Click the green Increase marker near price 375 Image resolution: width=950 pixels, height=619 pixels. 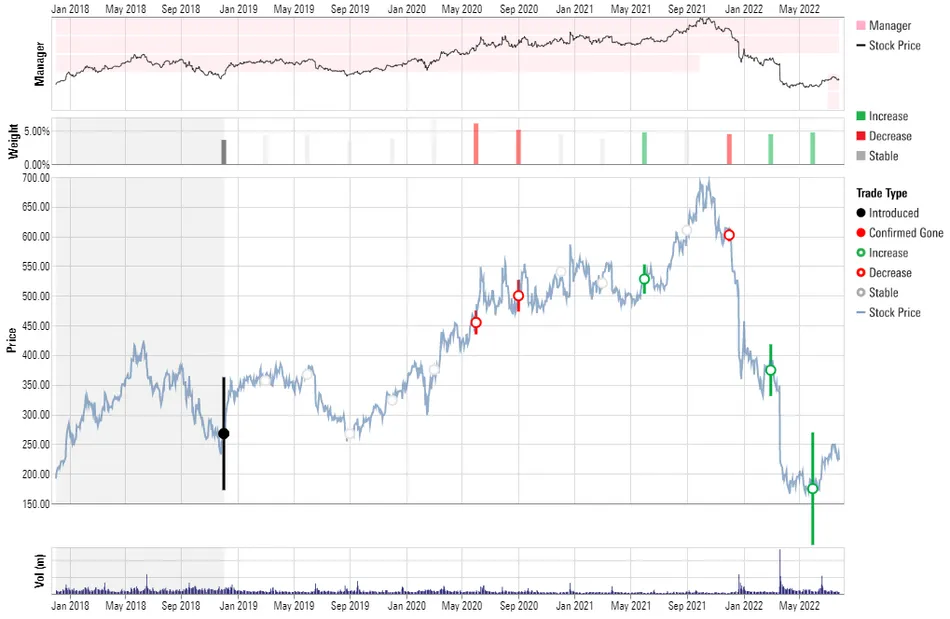[770, 370]
